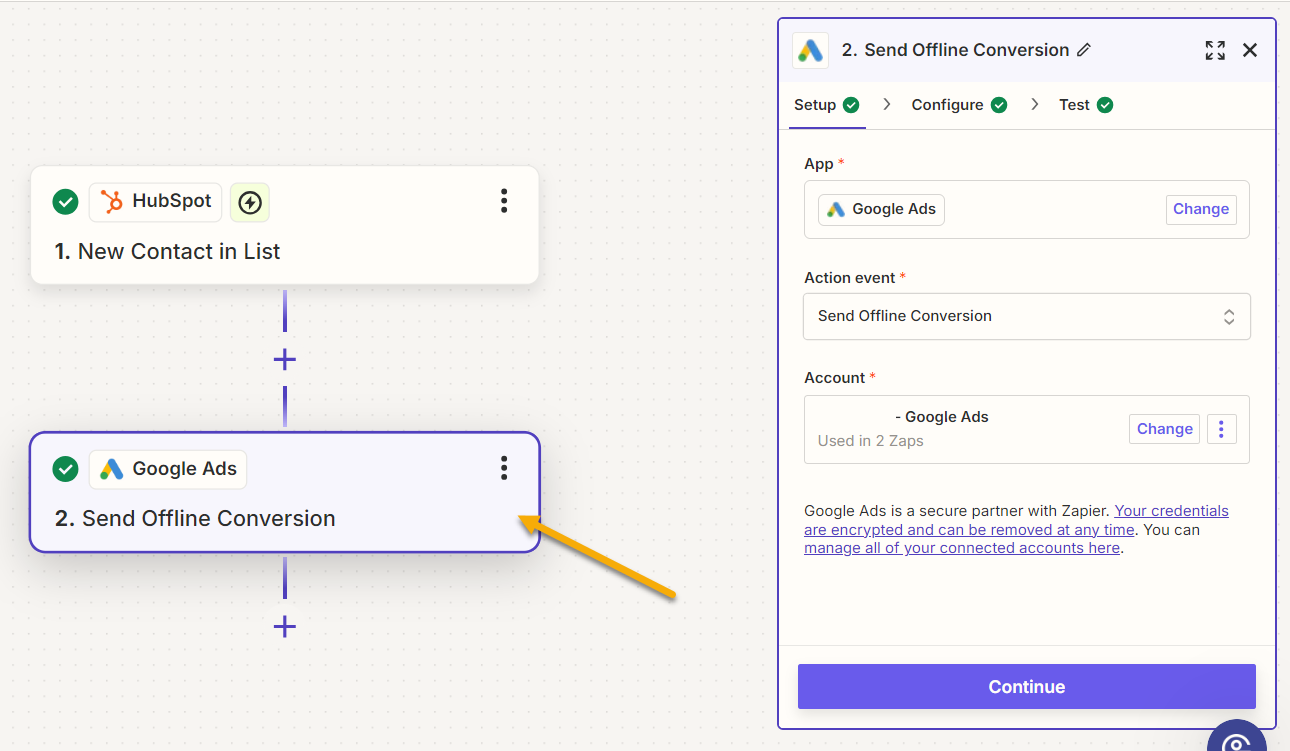Open the Setup tab
Viewport: 1290px width, 751px height.
pyautogui.click(x=826, y=105)
